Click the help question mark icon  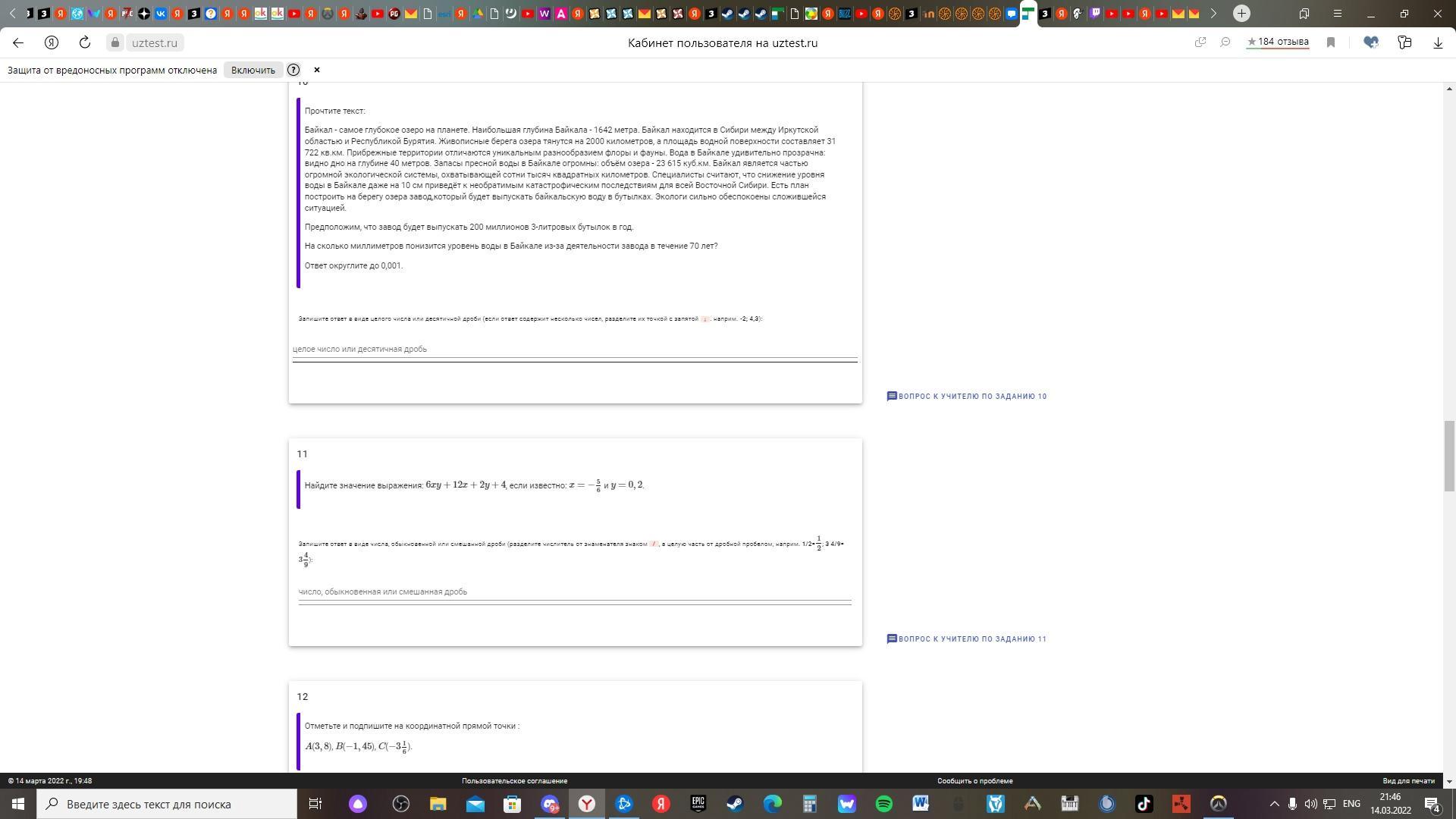point(293,70)
